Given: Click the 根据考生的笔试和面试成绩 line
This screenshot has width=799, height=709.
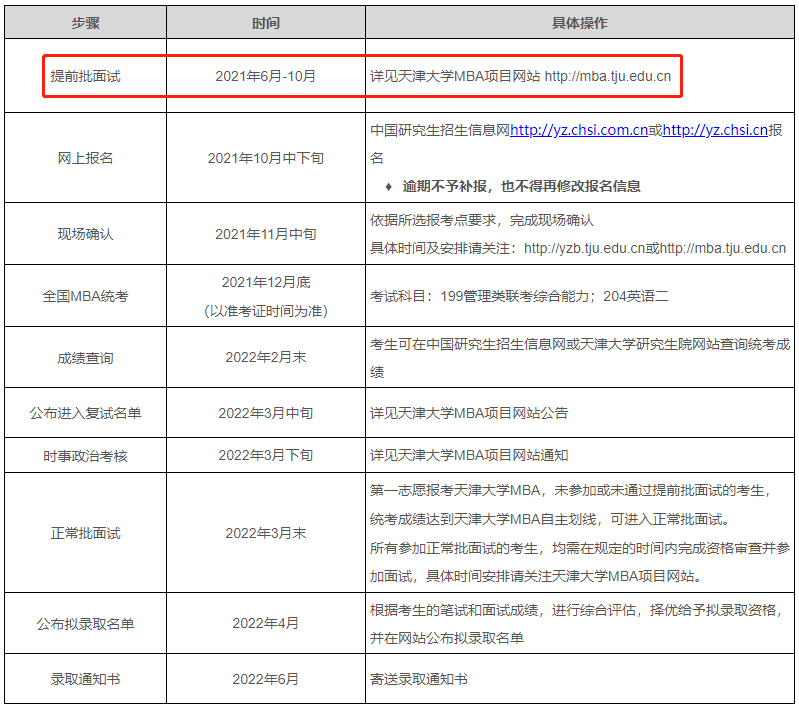Looking at the screenshot, I should click(576, 610).
